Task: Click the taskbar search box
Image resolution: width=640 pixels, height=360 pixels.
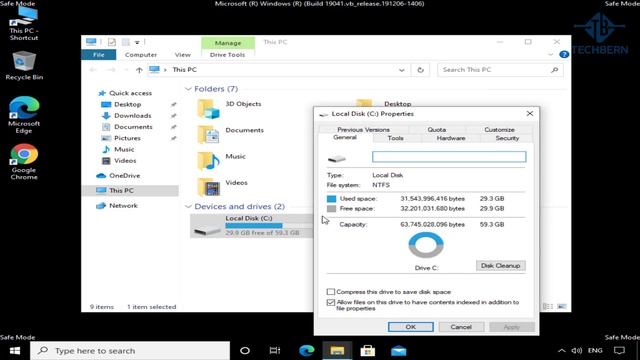Action: [x=130, y=351]
